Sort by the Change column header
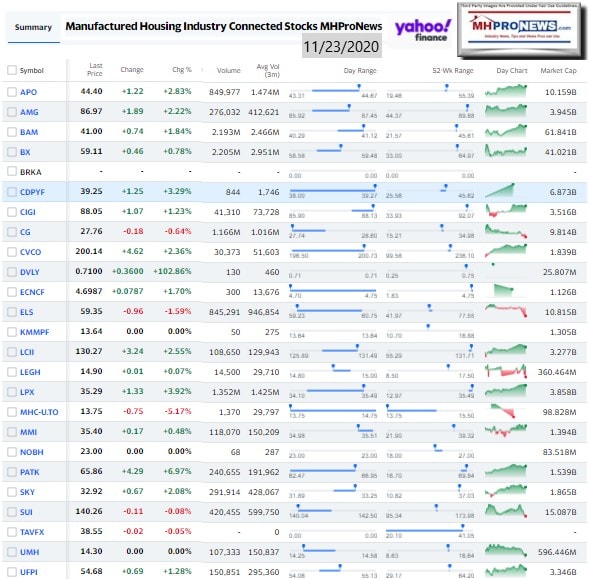This screenshot has width=589, height=579. [x=132, y=70]
